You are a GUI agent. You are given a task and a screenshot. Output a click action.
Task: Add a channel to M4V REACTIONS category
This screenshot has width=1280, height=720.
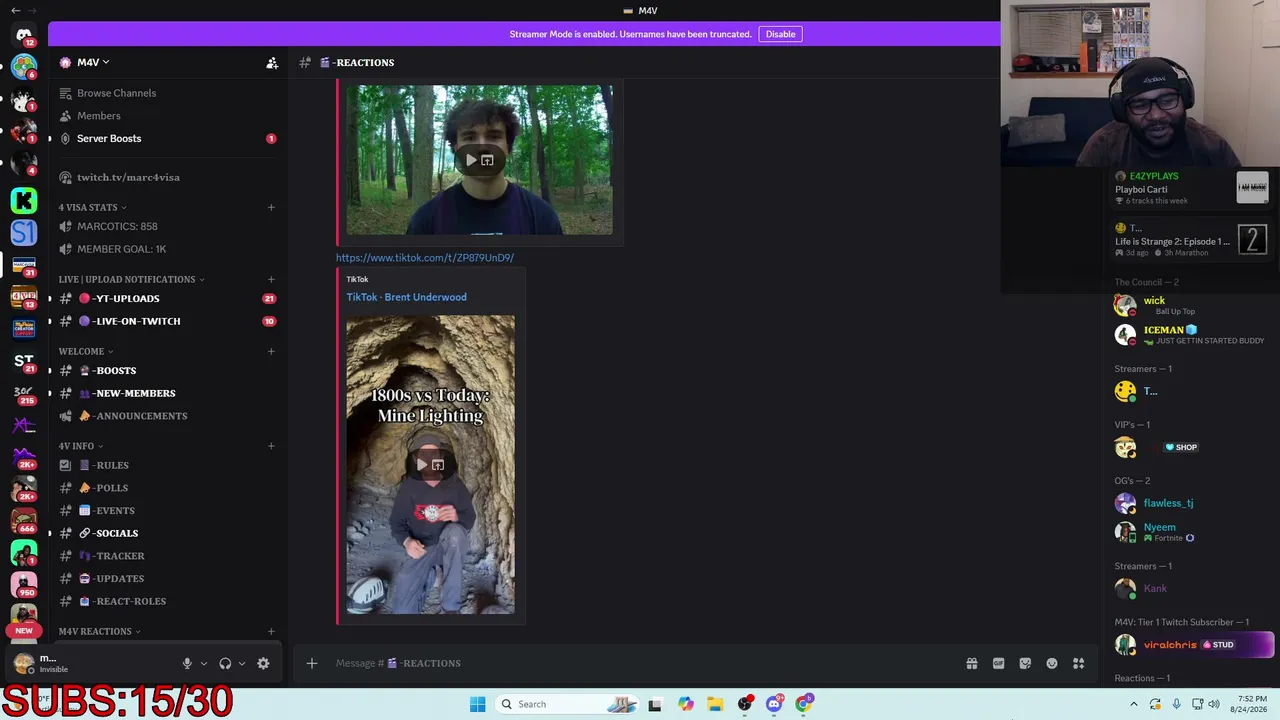tap(271, 631)
